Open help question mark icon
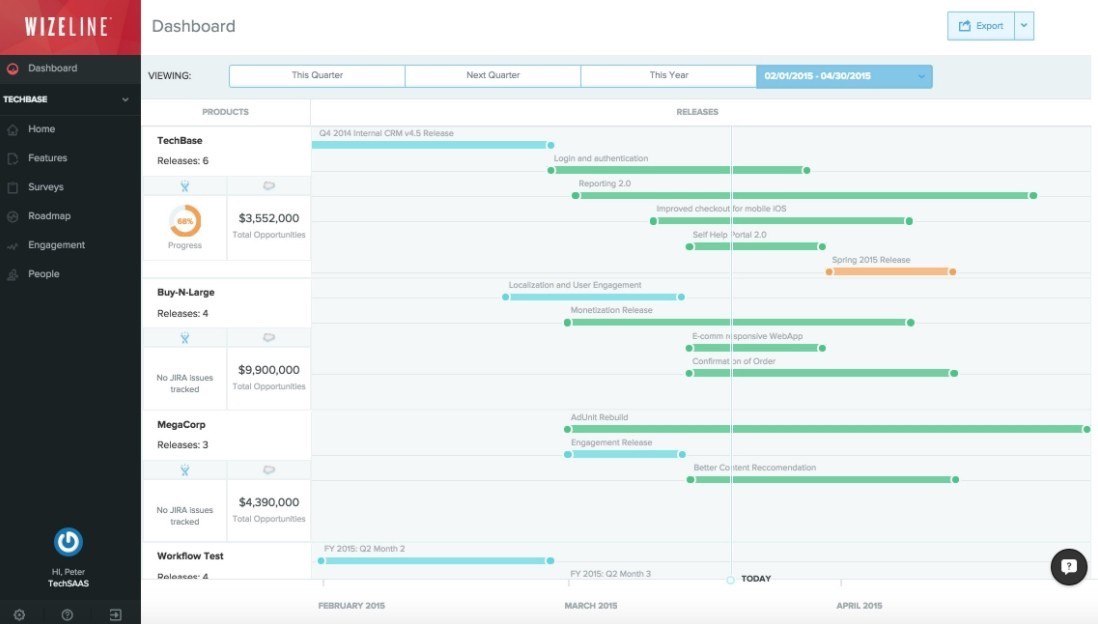Screen dimensions: 1098x624 (x=67, y=615)
